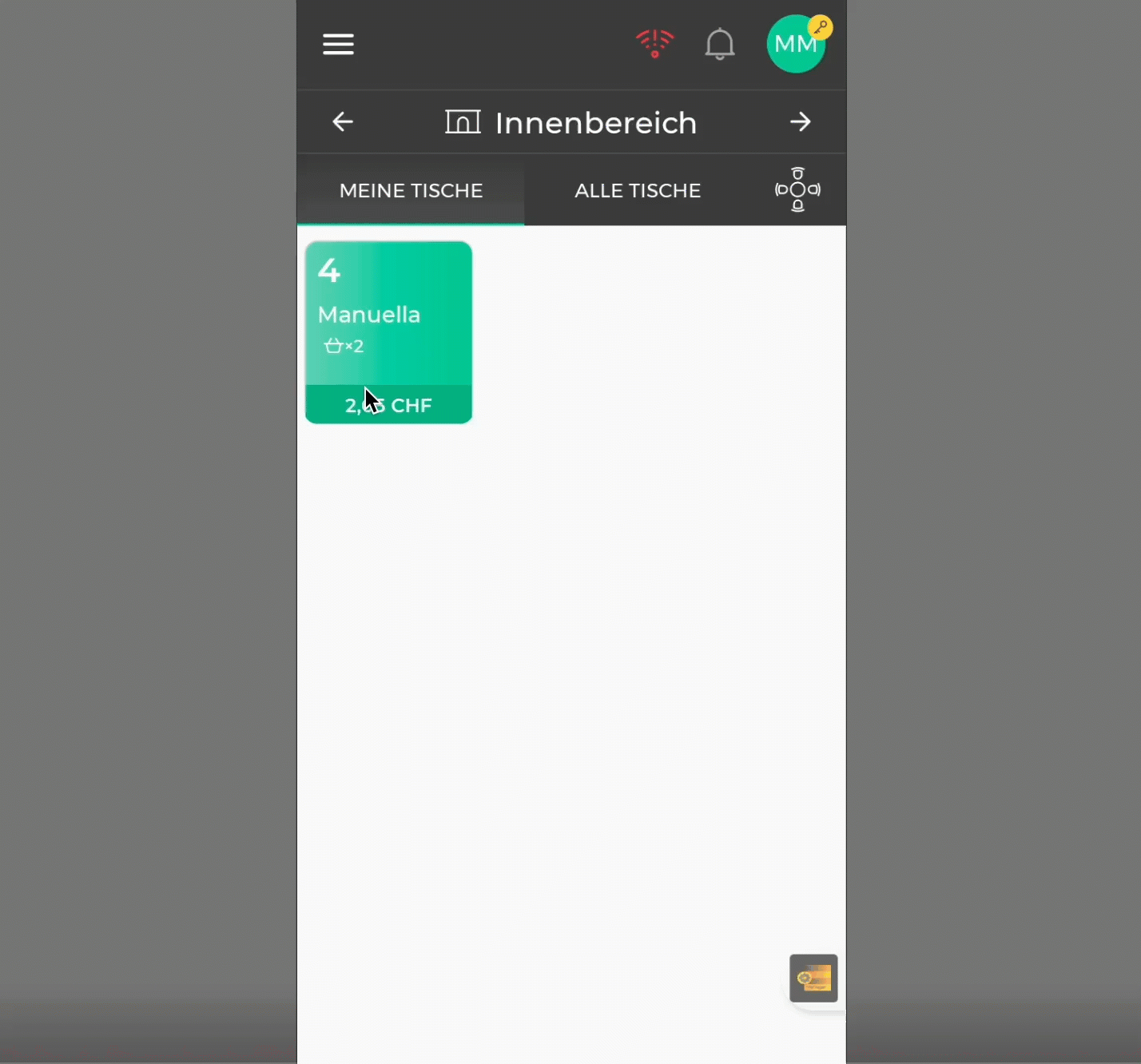Go to next area with right arrow
The image size is (1141, 1064).
point(800,122)
